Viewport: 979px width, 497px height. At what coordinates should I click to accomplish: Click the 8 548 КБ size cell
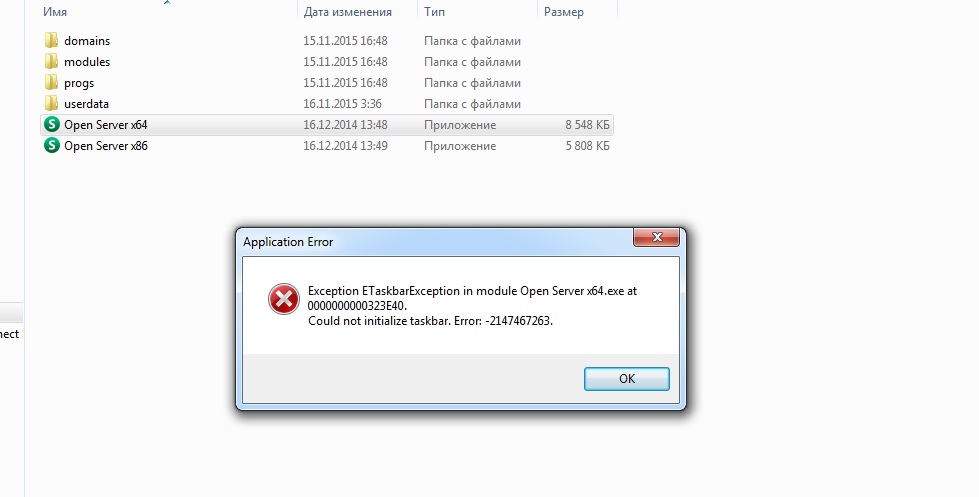click(587, 125)
